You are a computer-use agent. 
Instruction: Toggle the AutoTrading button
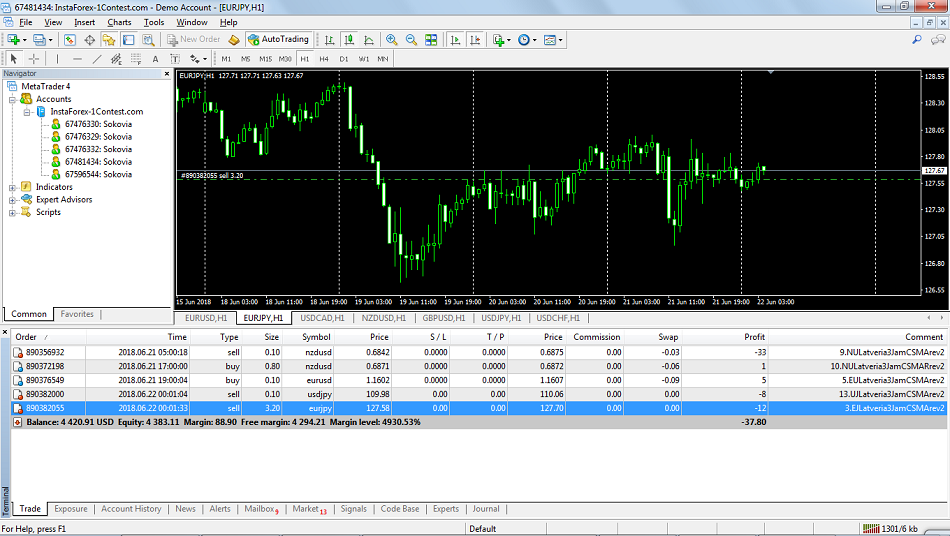coord(279,39)
